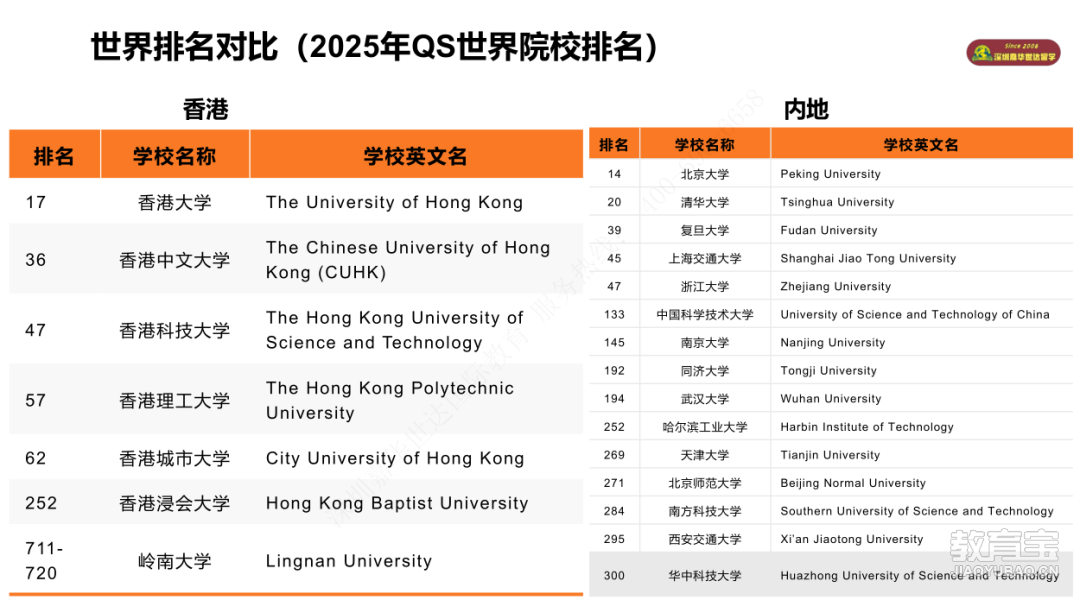Click Wuhan University
1080x600 pixels.
click(x=831, y=399)
